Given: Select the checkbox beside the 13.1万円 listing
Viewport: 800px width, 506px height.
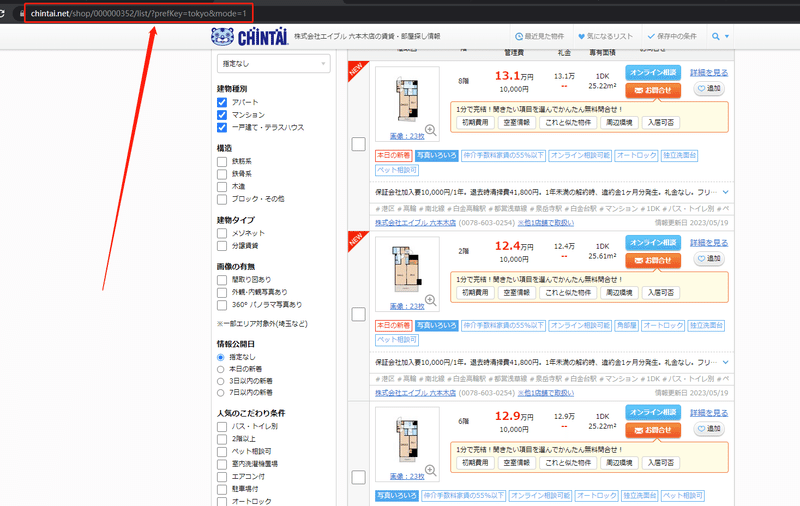Looking at the screenshot, I should [x=359, y=144].
